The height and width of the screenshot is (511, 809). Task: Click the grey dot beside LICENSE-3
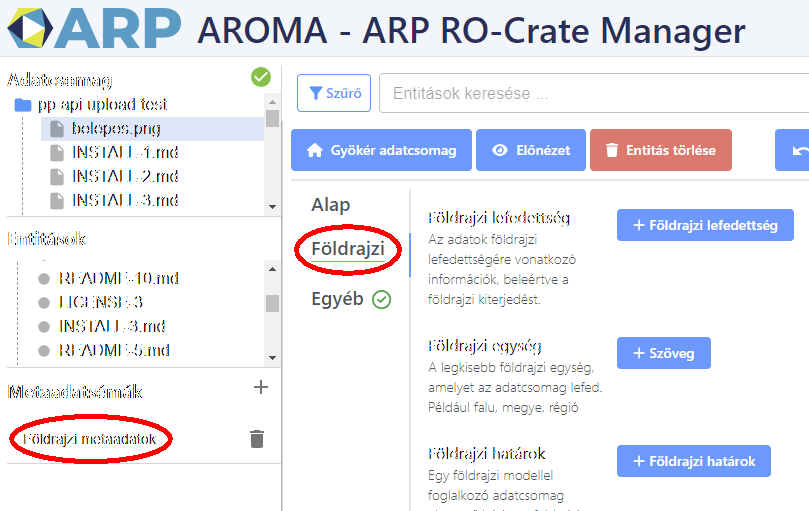tap(44, 303)
